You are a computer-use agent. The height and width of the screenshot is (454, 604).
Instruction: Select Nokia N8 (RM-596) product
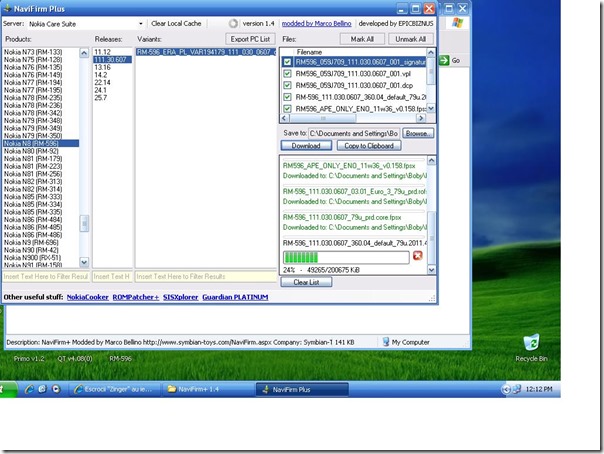click(41, 143)
